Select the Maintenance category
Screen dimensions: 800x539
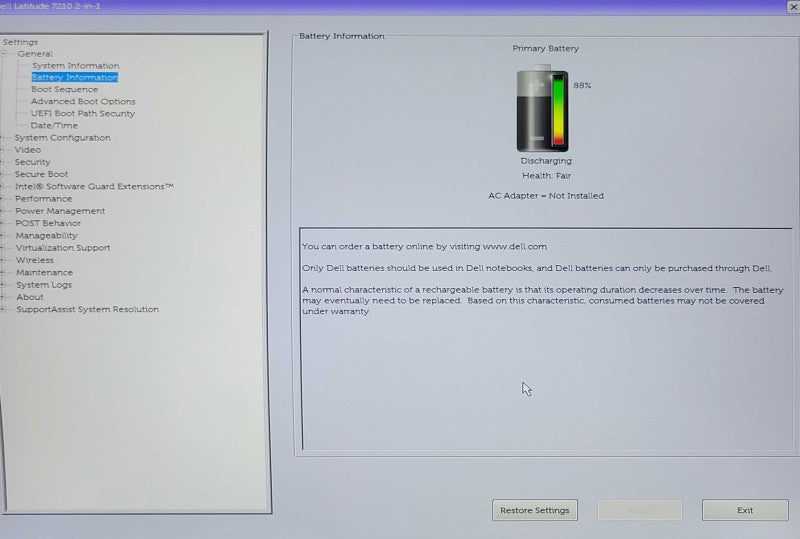44,273
